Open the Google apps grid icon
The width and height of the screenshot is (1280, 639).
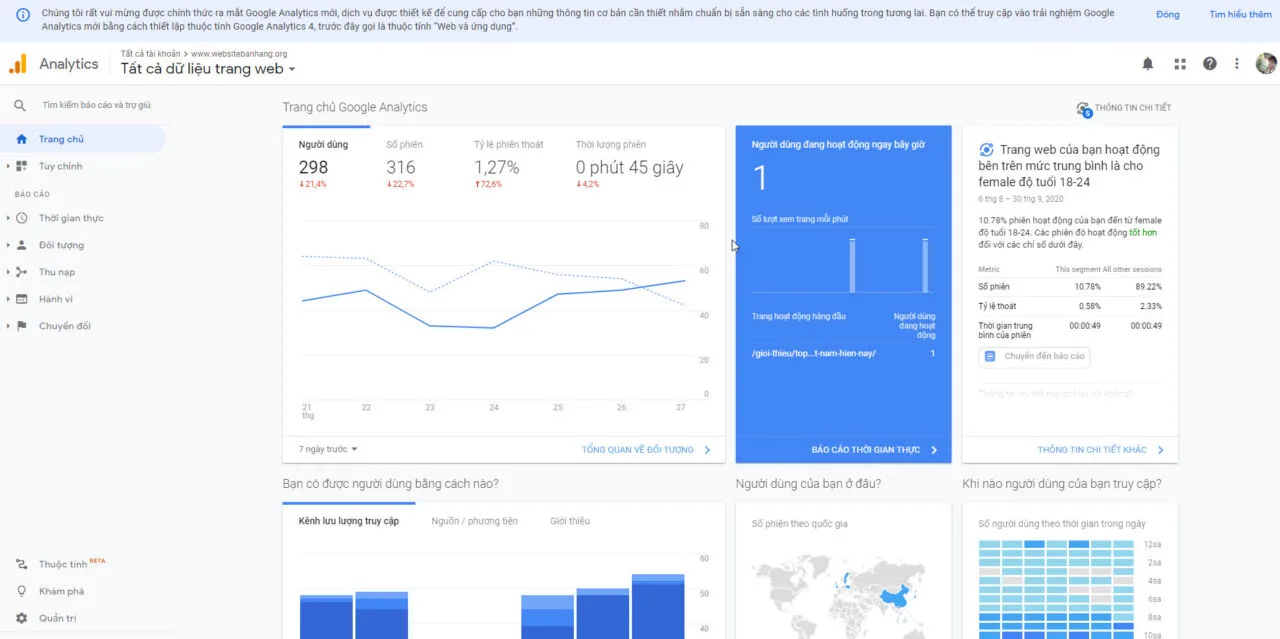1180,64
